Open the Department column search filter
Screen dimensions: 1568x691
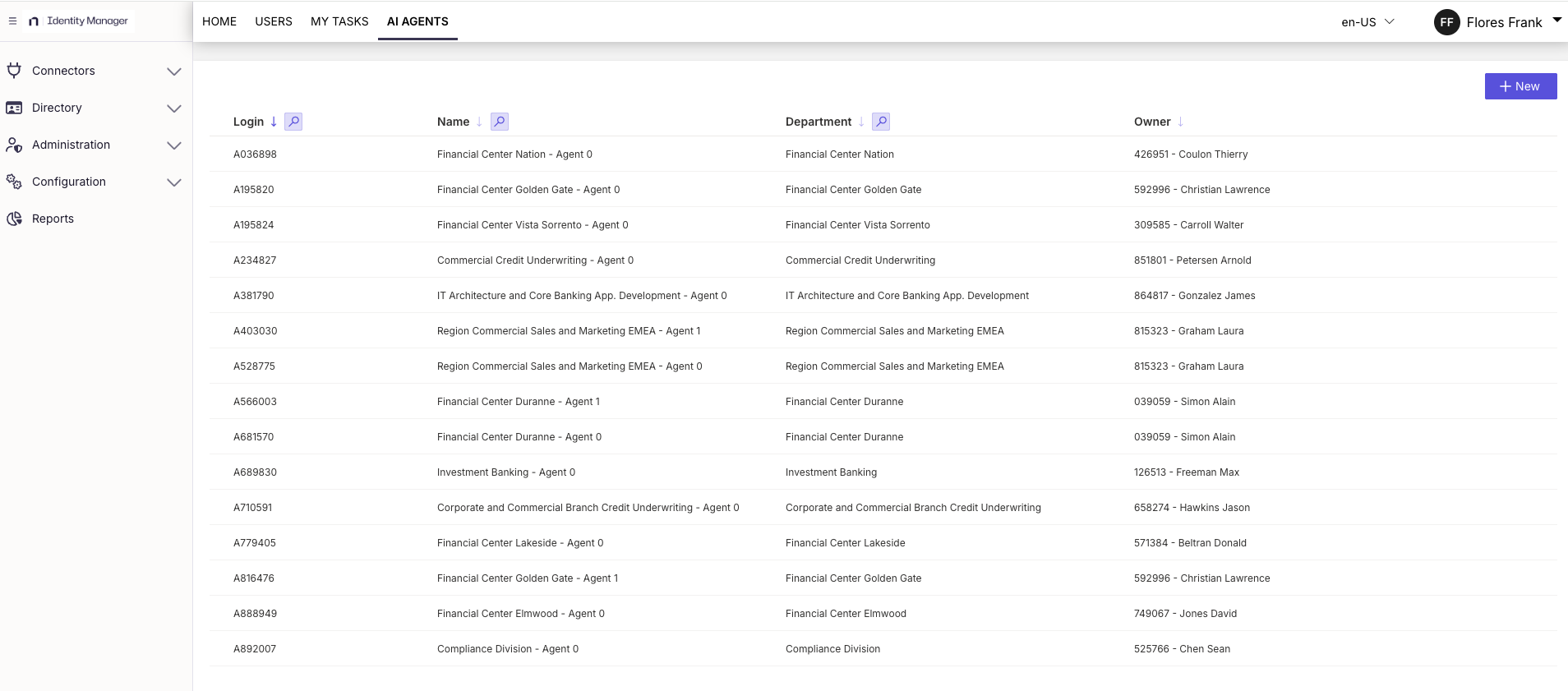tap(881, 122)
